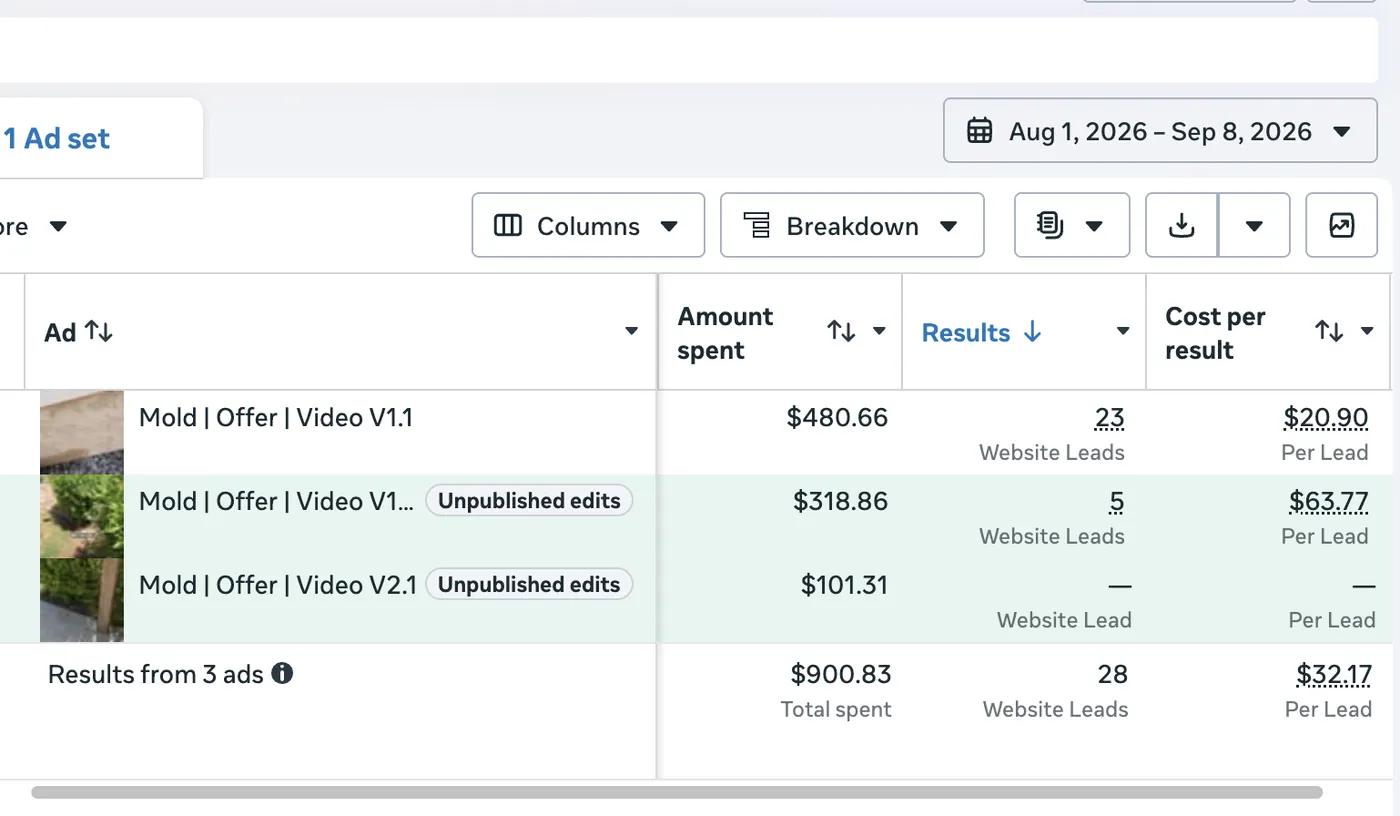
Task: Switch to the 1 Ad set tab
Action: point(56,138)
